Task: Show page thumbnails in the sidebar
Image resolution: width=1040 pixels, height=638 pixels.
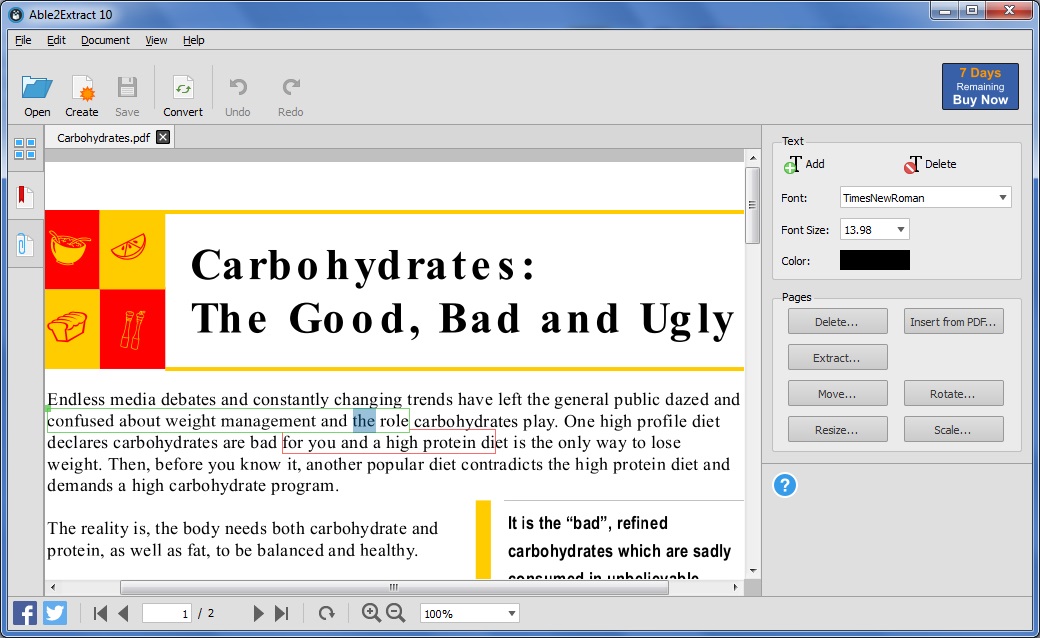Action: [24, 148]
